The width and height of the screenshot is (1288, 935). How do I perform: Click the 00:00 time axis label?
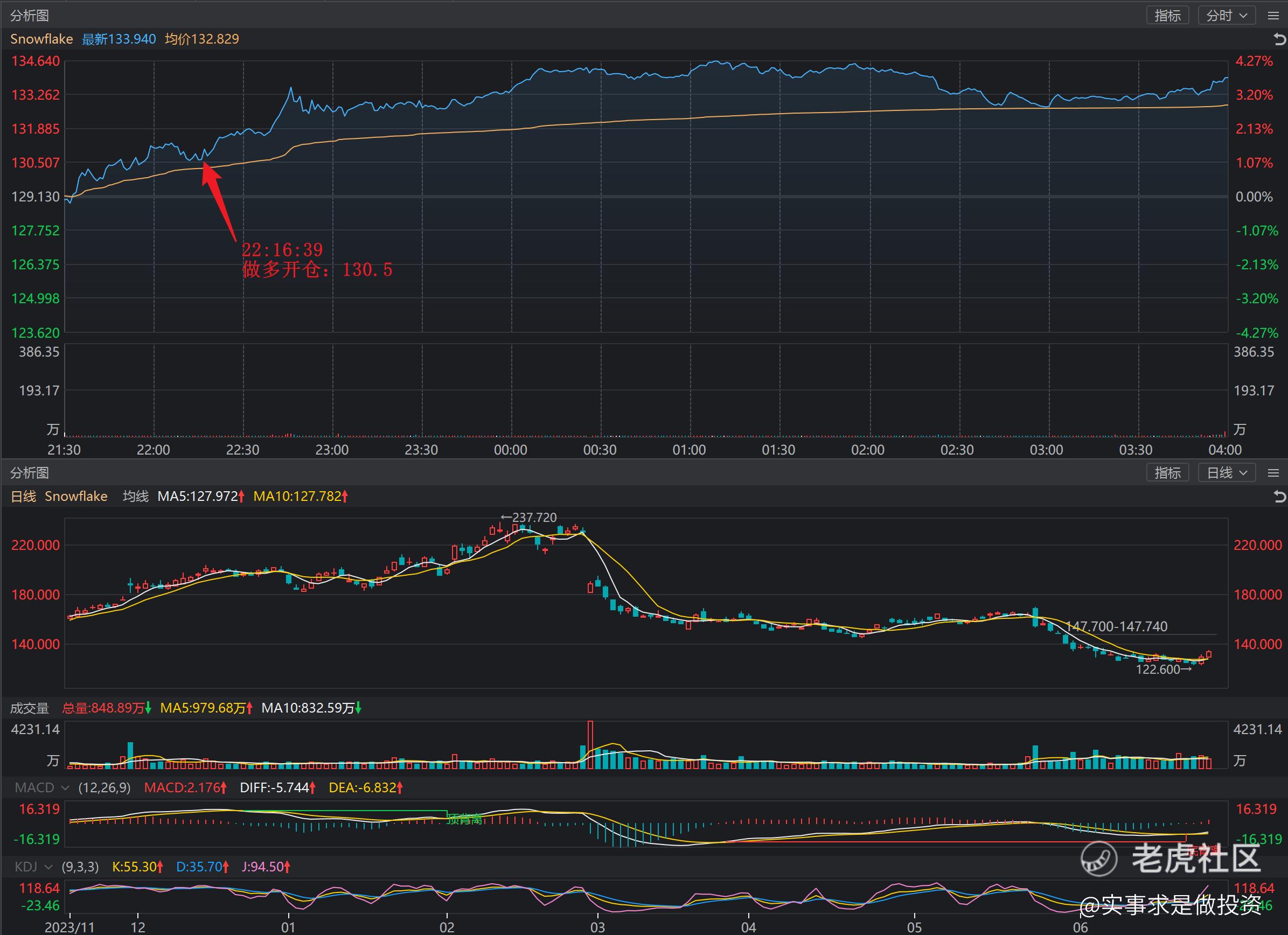click(511, 450)
